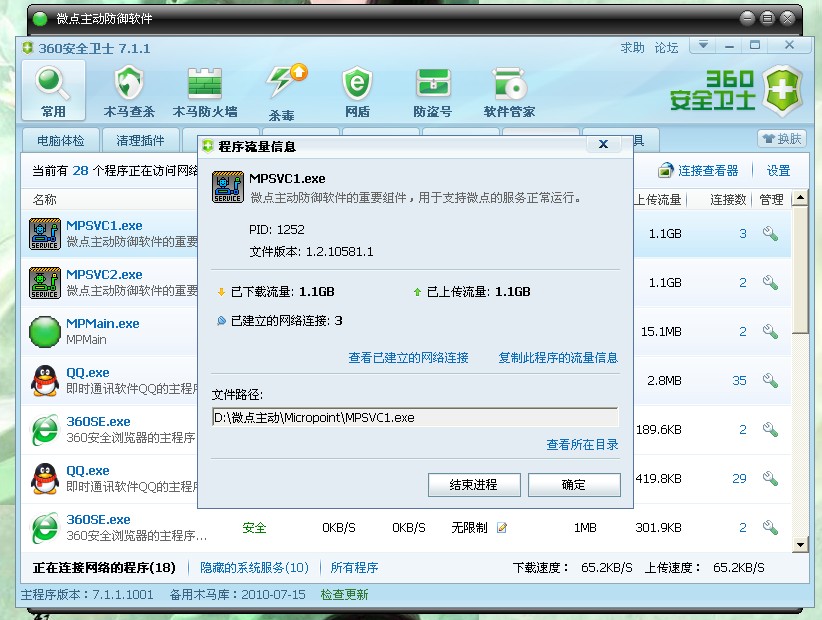Switch to 电脑体检 tab
Image resolution: width=822 pixels, height=620 pixels.
coord(61,140)
